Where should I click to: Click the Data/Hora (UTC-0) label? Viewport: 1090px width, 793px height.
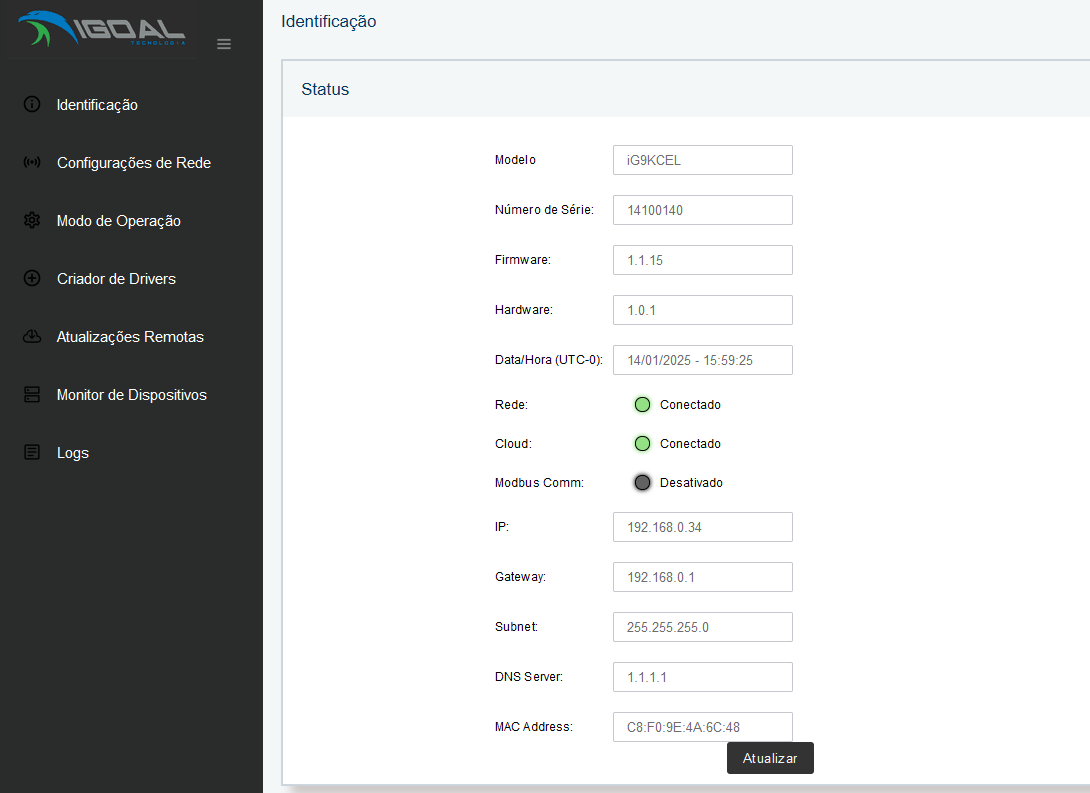549,360
